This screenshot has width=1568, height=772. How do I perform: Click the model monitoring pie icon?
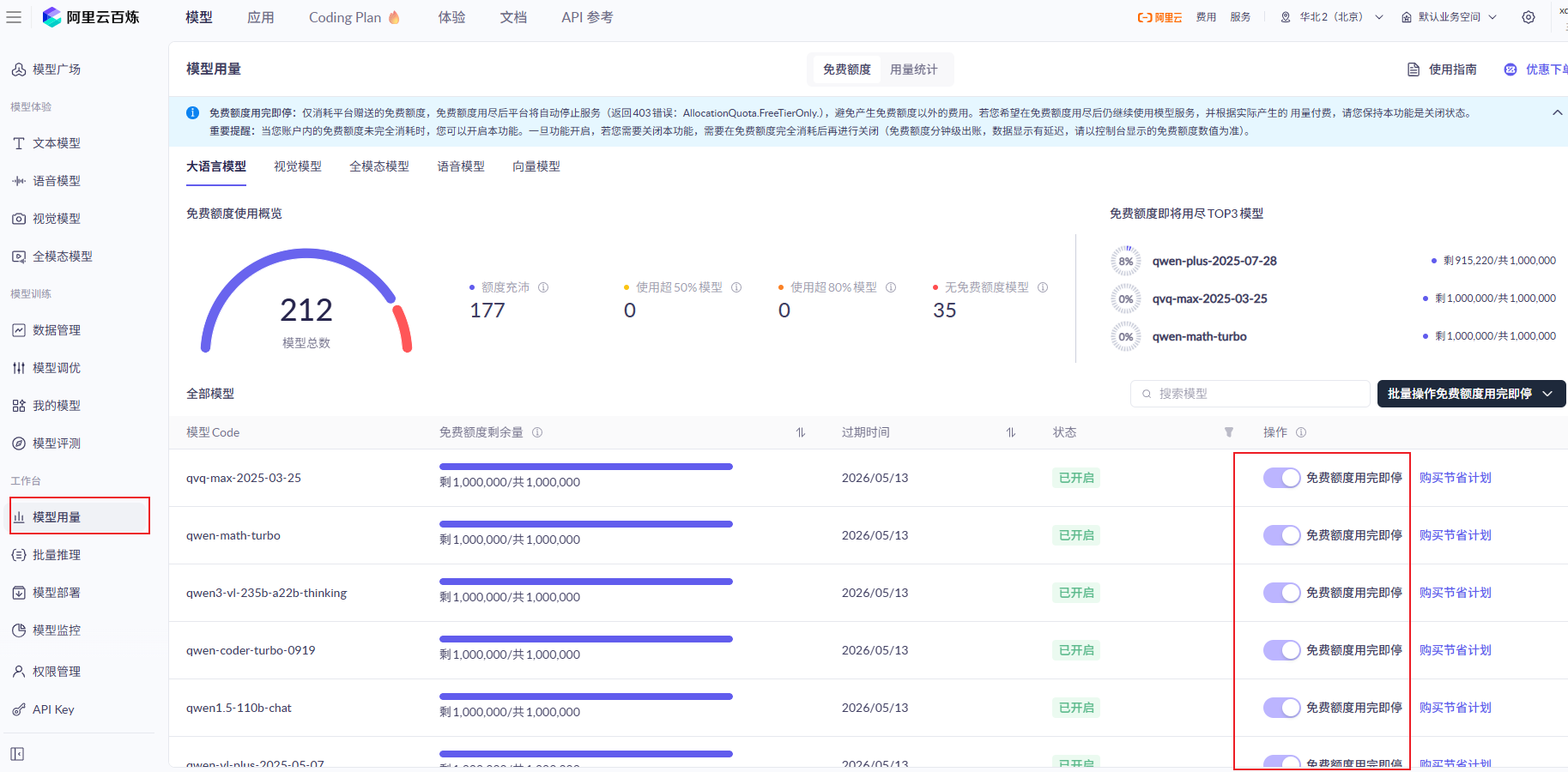(x=19, y=630)
